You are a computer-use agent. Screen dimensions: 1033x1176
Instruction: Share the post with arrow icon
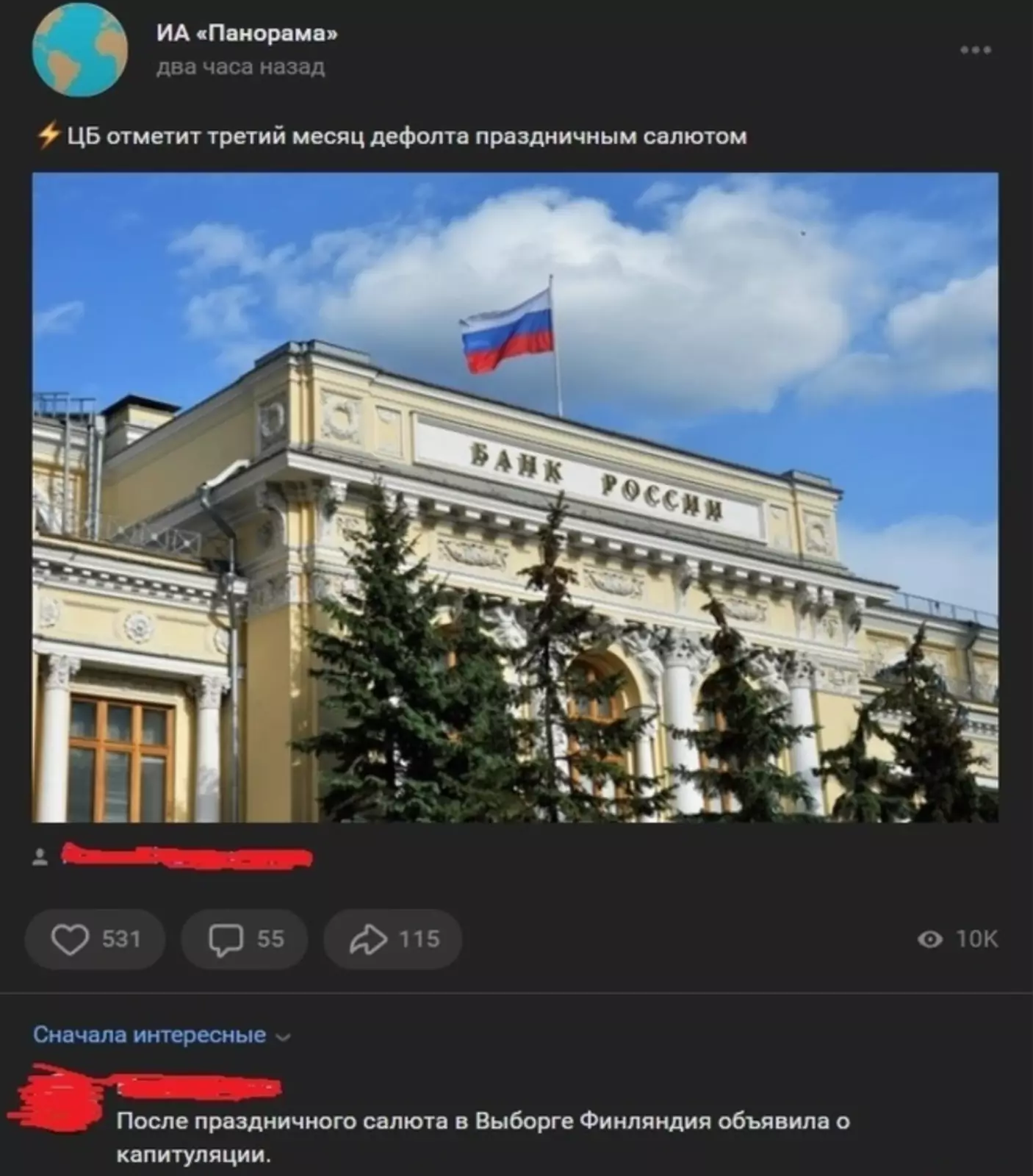[368, 939]
